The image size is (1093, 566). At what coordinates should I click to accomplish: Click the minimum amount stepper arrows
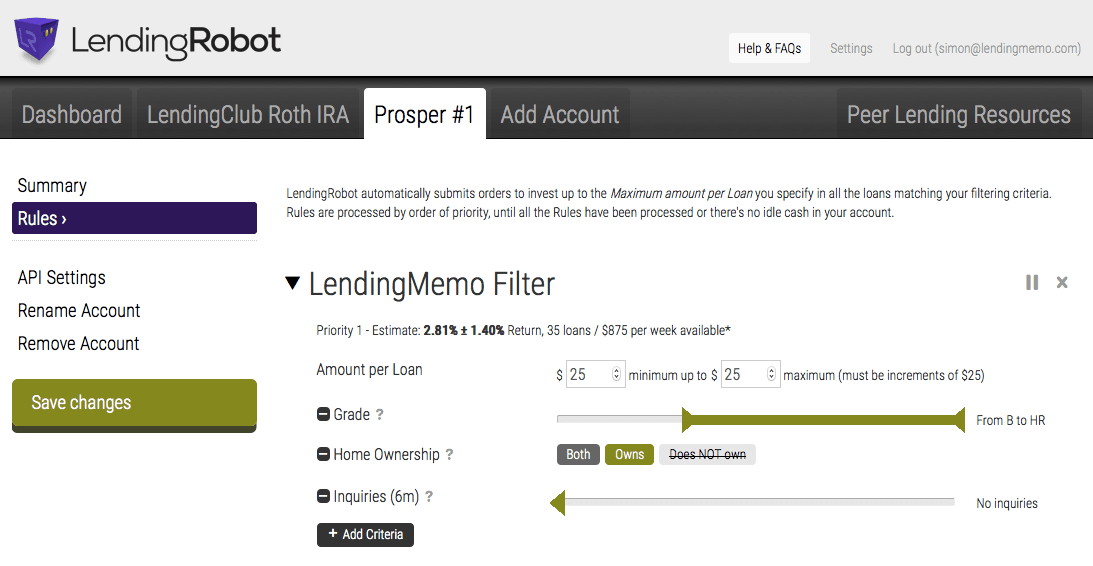[x=616, y=375]
